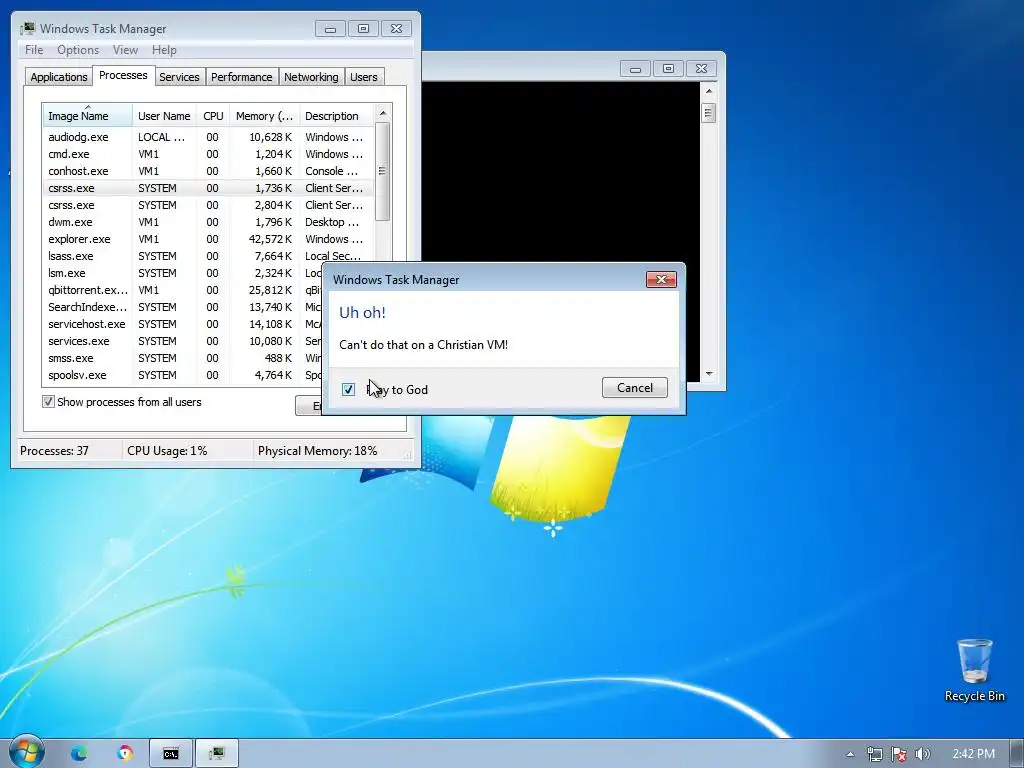
Task: Select the audiodg.exe process row
Action: (208, 137)
